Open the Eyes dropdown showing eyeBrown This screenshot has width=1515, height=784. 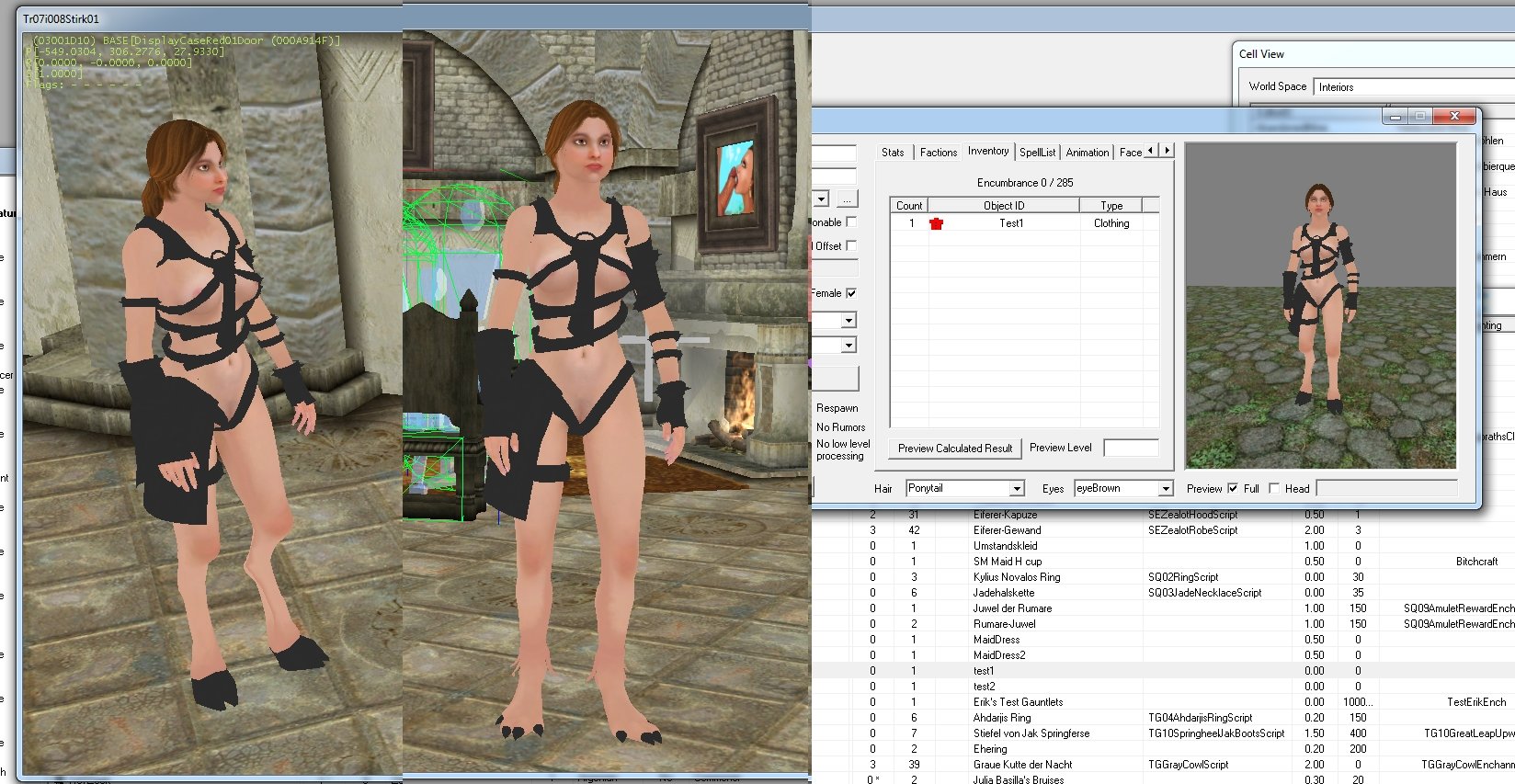(x=1166, y=488)
